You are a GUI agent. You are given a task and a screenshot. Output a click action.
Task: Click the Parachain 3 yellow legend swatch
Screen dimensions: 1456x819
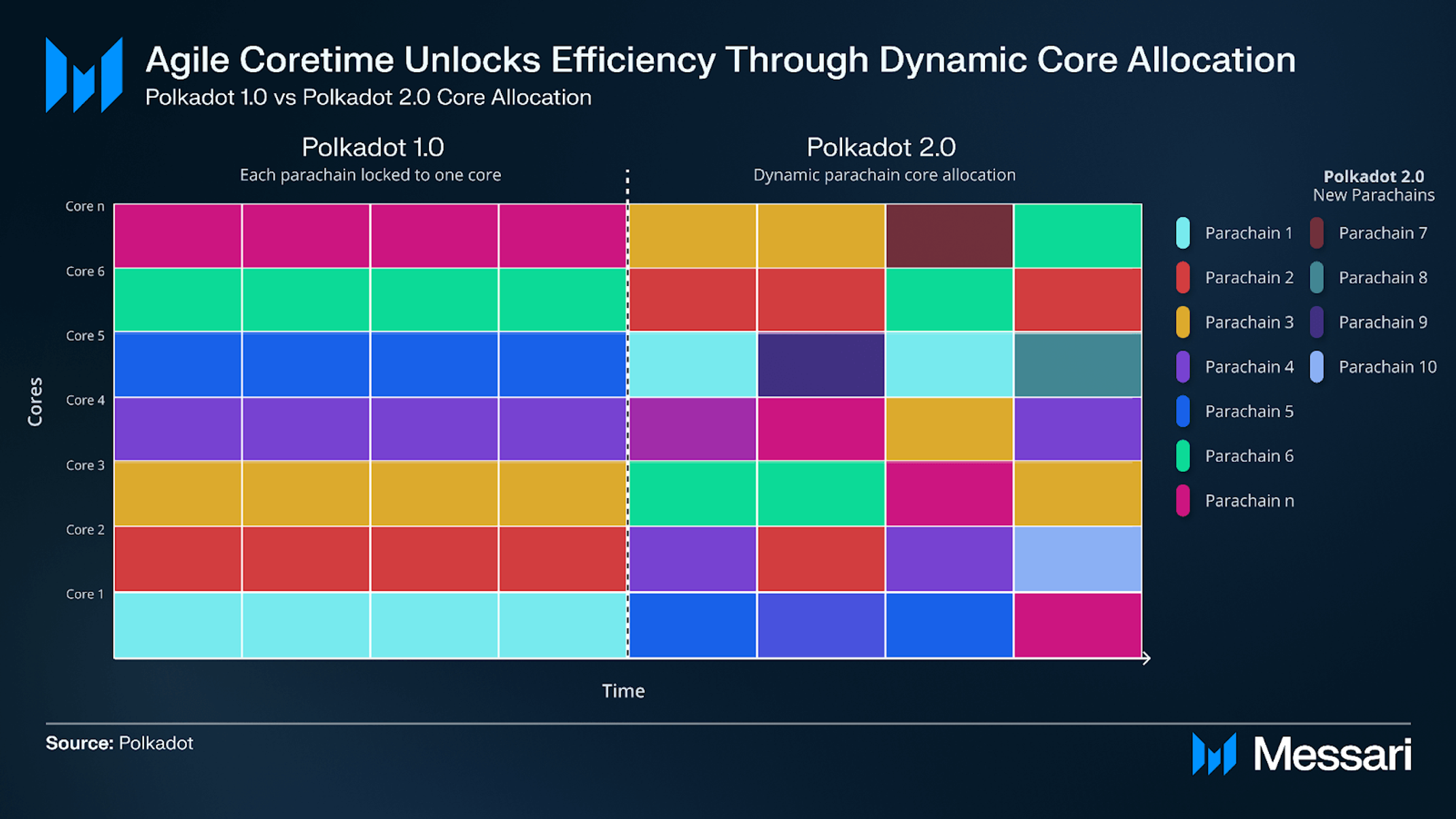[x=1183, y=322]
